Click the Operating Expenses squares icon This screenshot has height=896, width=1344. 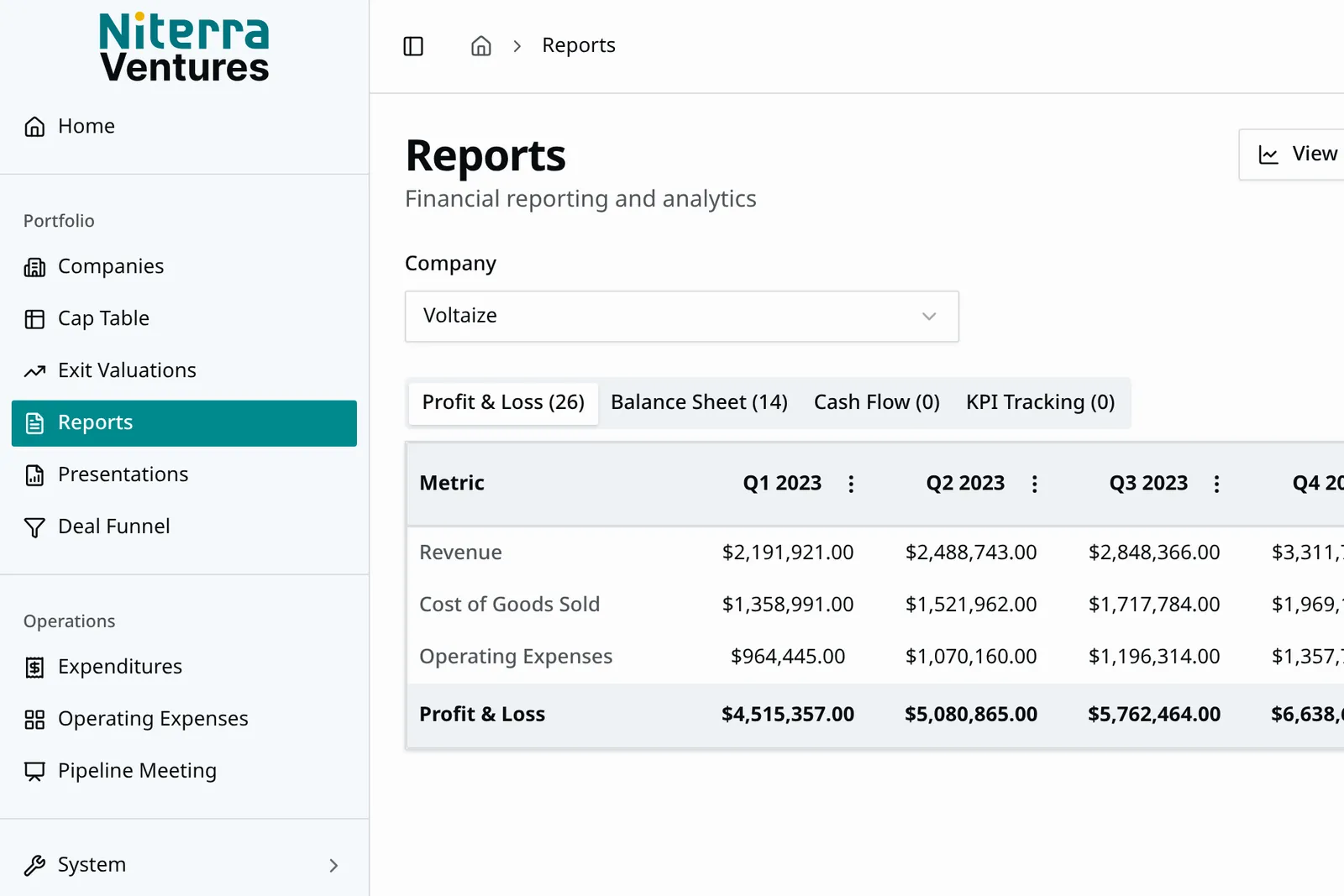[34, 720]
